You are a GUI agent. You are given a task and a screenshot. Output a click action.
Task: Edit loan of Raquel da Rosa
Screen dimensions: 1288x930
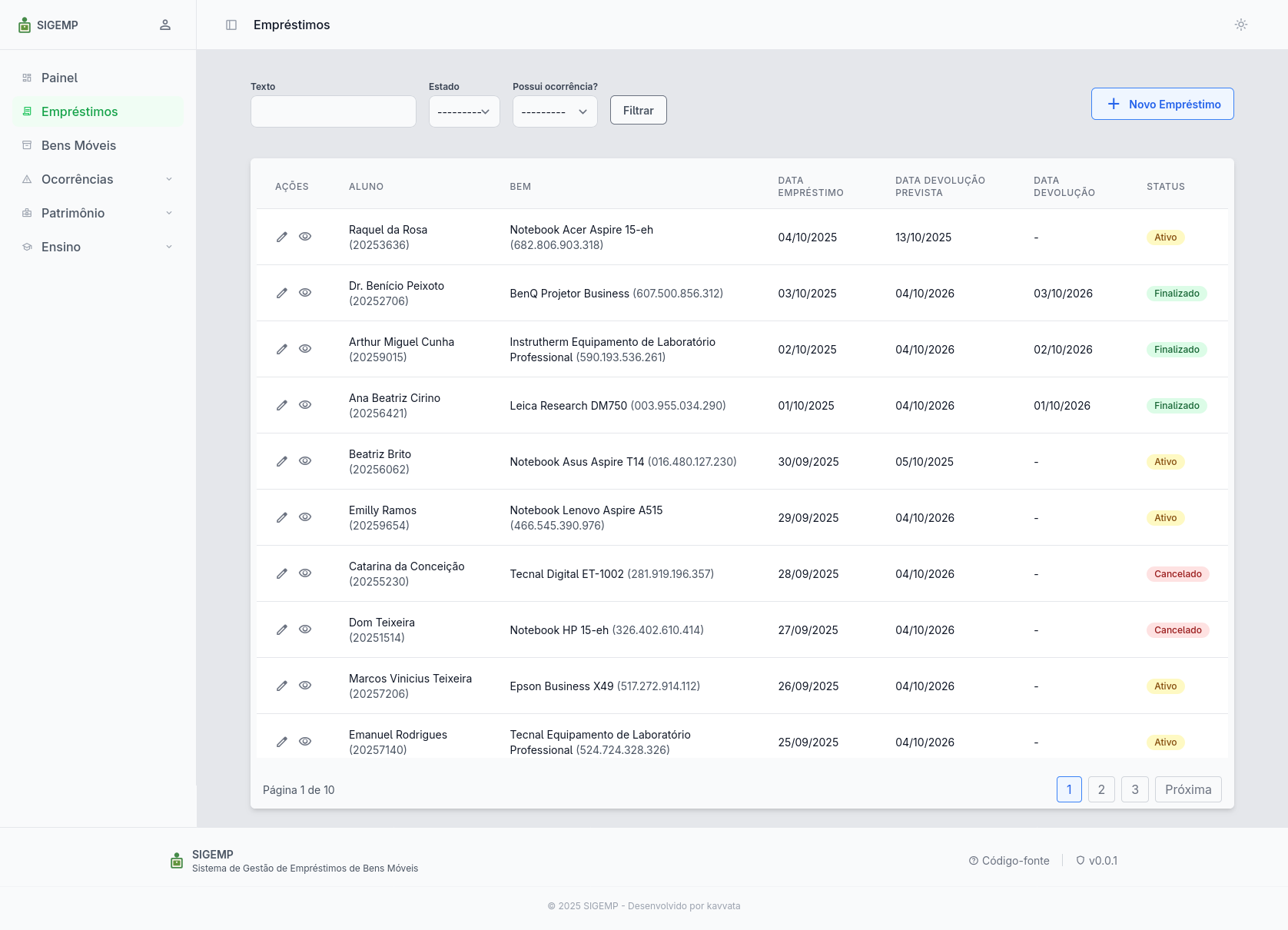click(x=282, y=237)
